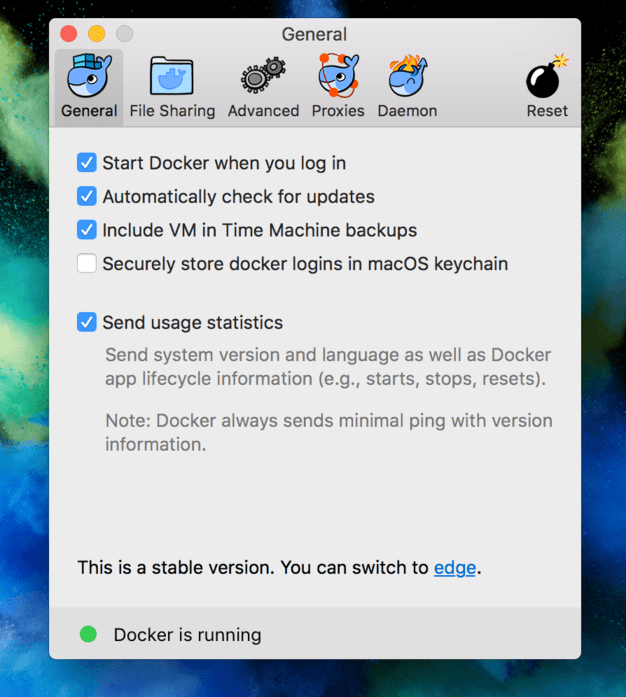Disable Send usage statistics checkbox

point(87,322)
